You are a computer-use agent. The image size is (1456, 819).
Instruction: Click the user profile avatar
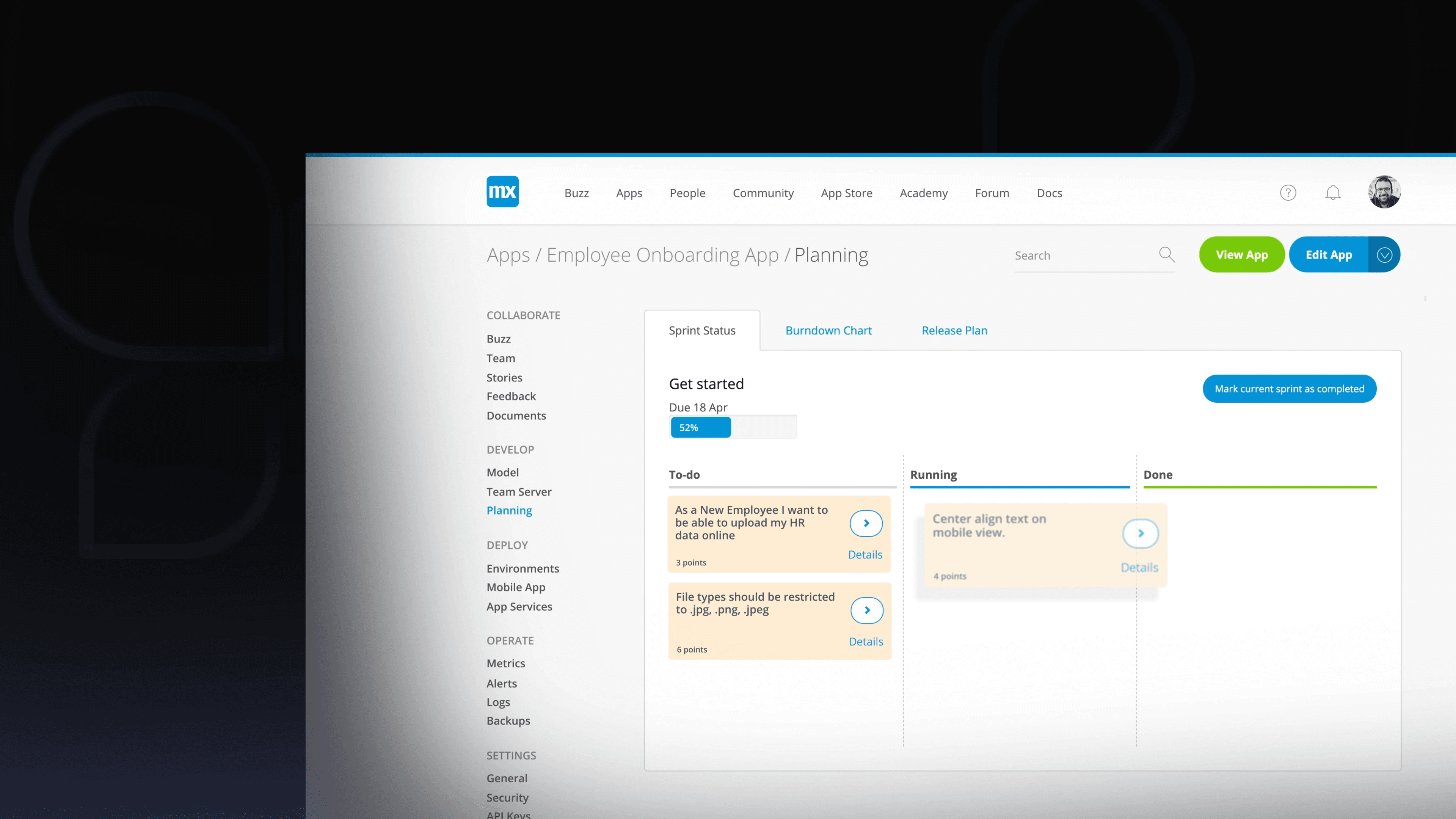(1384, 192)
